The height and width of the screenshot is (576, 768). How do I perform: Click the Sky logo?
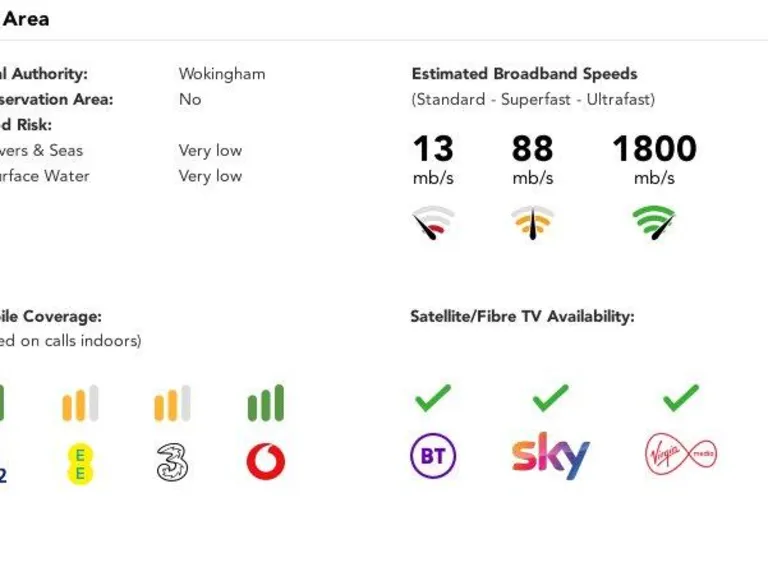pyautogui.click(x=550, y=456)
